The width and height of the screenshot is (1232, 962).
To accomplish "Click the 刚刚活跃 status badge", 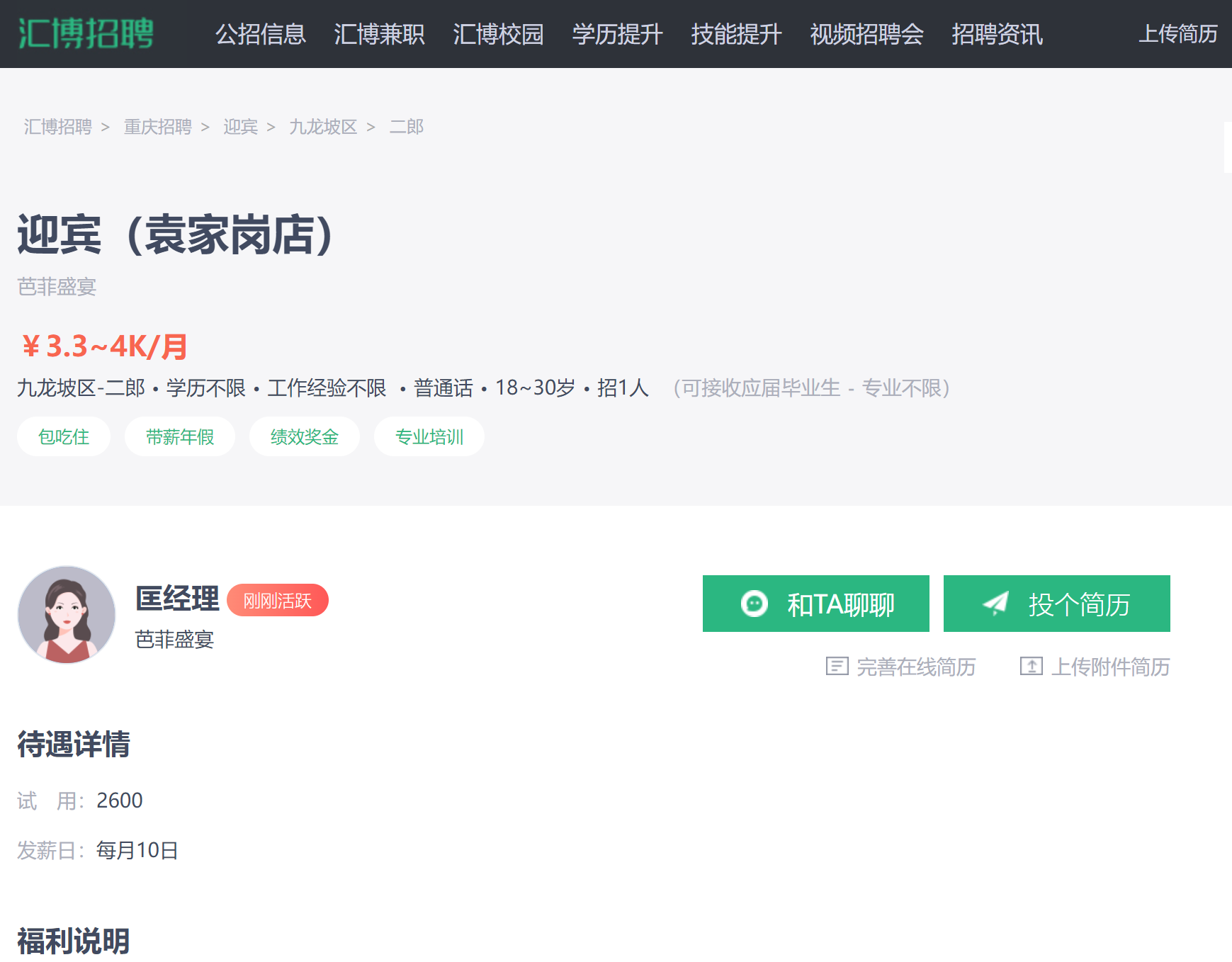I will tap(278, 601).
